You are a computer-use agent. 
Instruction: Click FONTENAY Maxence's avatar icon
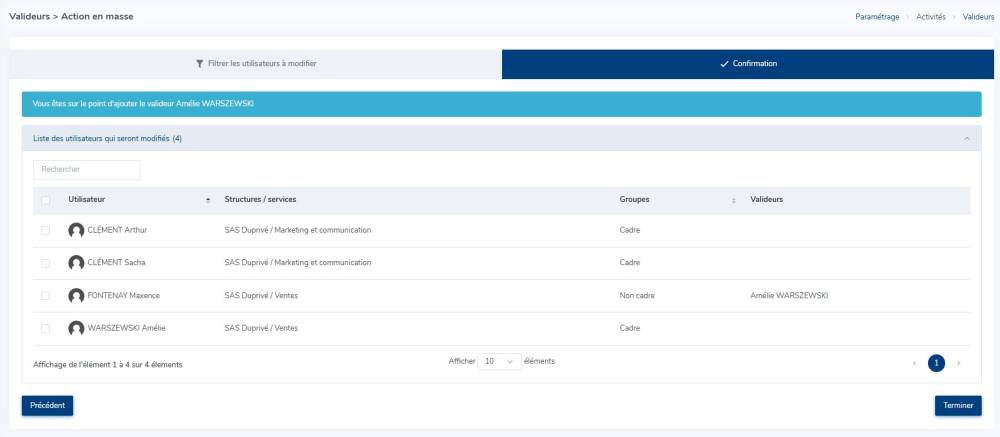76,296
